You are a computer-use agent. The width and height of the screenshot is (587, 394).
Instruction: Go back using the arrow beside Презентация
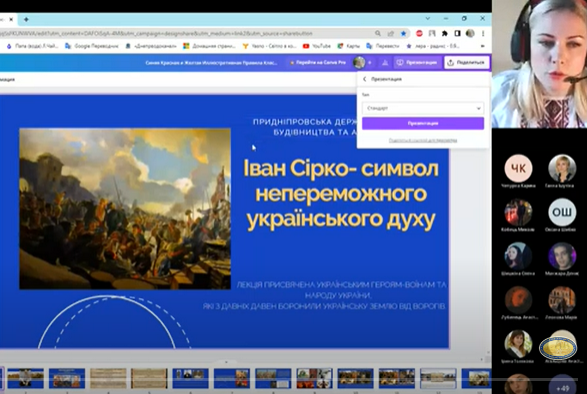pos(365,79)
